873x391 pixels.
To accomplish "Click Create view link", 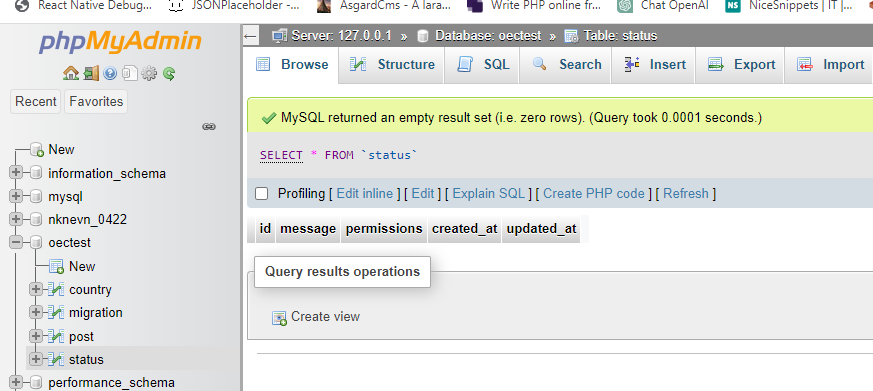I will [x=326, y=317].
